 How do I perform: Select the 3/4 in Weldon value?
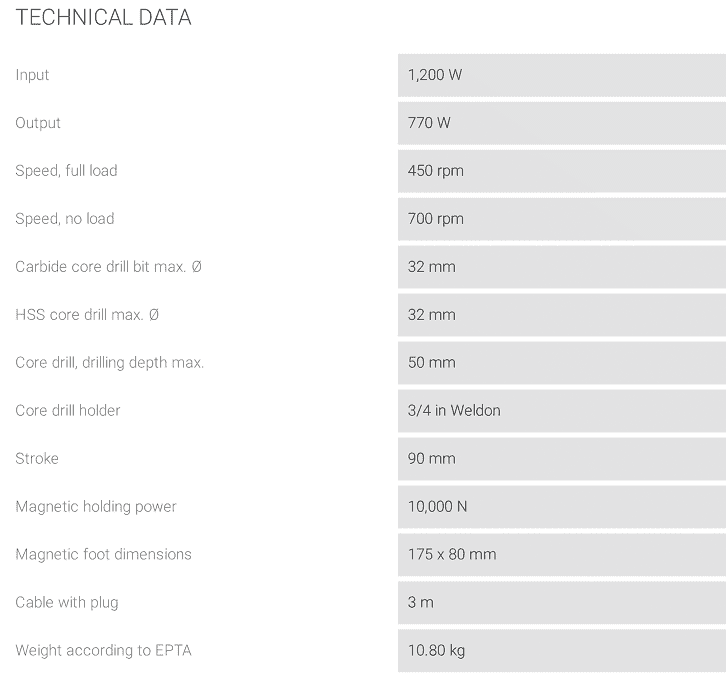454,411
